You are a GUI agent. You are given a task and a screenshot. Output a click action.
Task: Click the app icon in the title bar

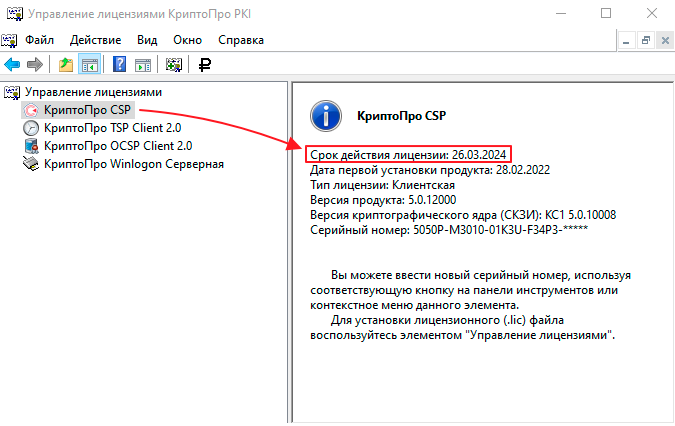coord(15,14)
